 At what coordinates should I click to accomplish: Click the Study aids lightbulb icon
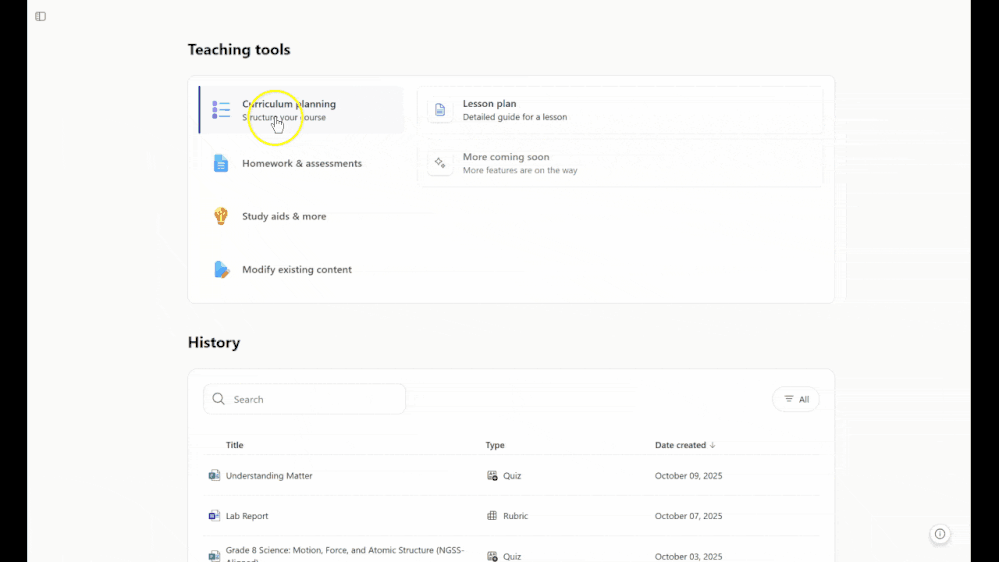[221, 216]
